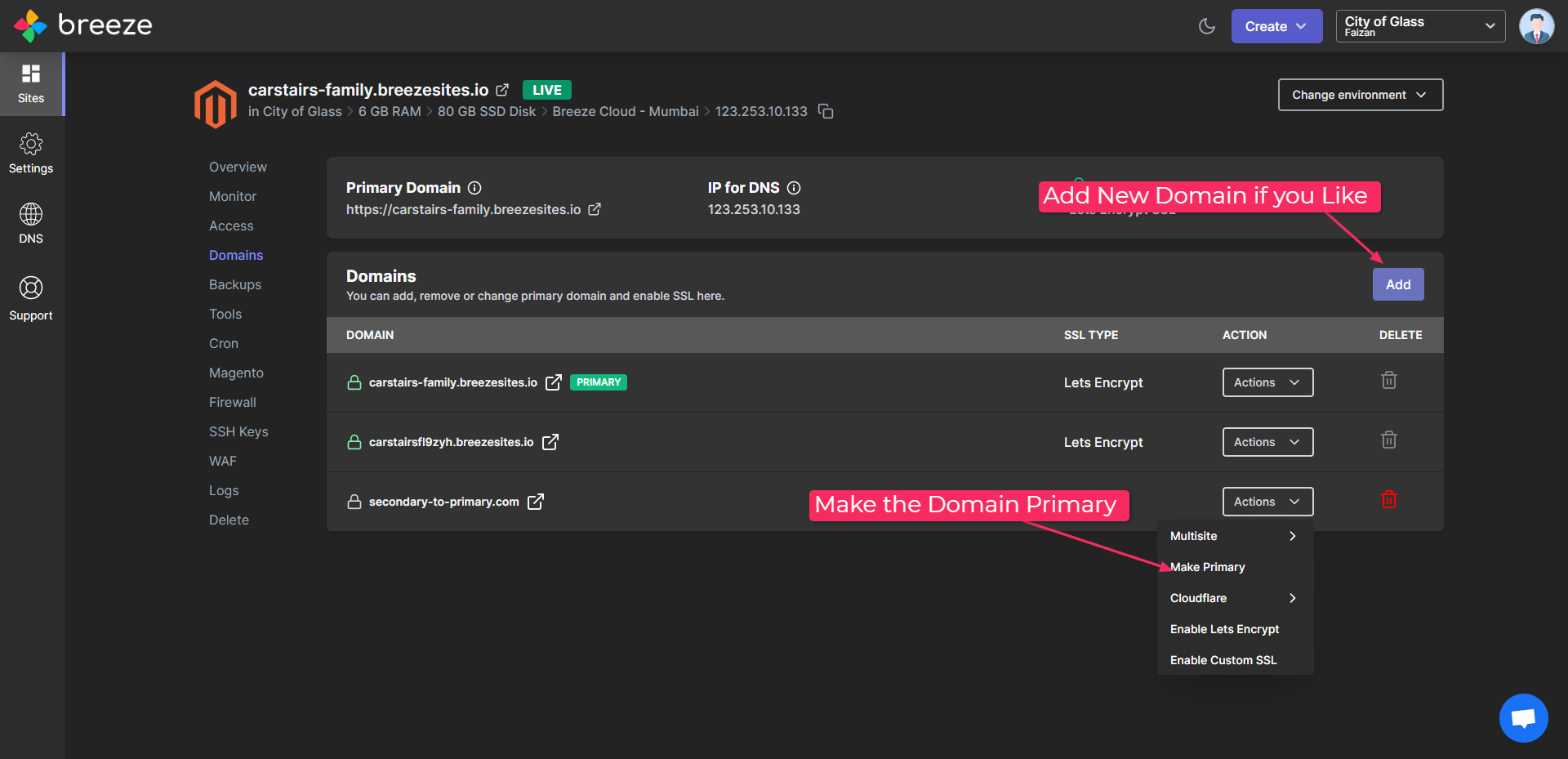Click lock icon for secondary-to-primary.com row
This screenshot has height=759, width=1568.
point(354,502)
